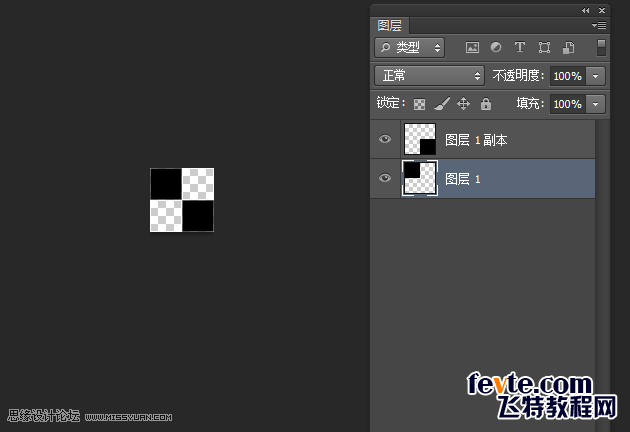Viewport: 630px width, 432px height.
Task: Filter layers by pixel image icon
Action: [x=472, y=47]
